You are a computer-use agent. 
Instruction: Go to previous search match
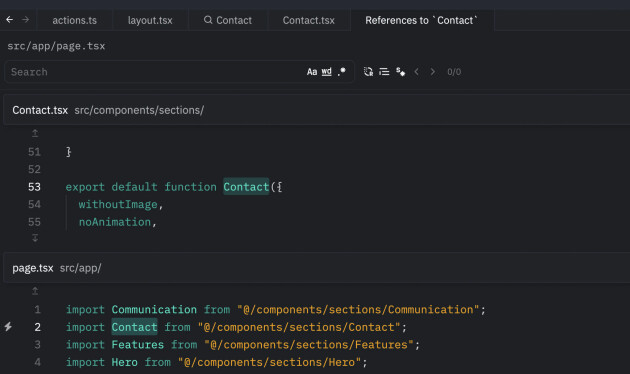point(417,72)
